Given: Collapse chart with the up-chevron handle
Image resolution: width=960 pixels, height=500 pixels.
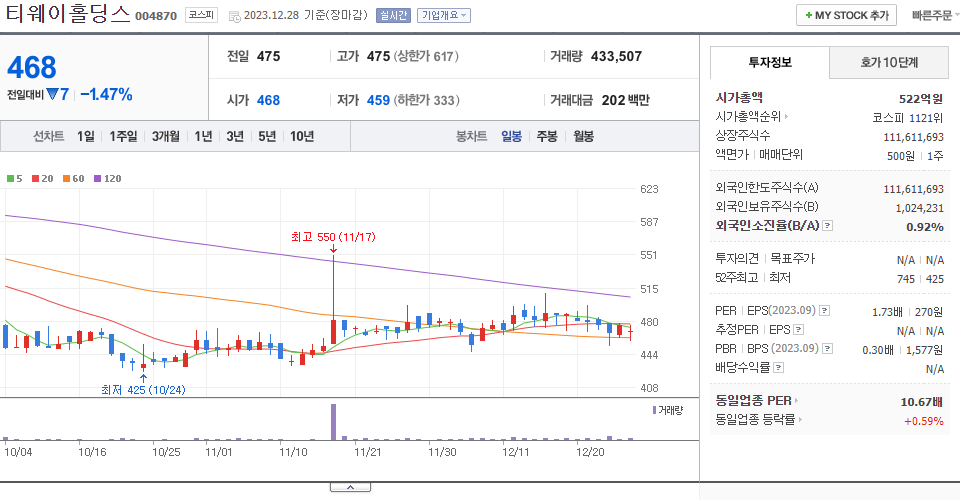Looking at the screenshot, I should coord(350,487).
